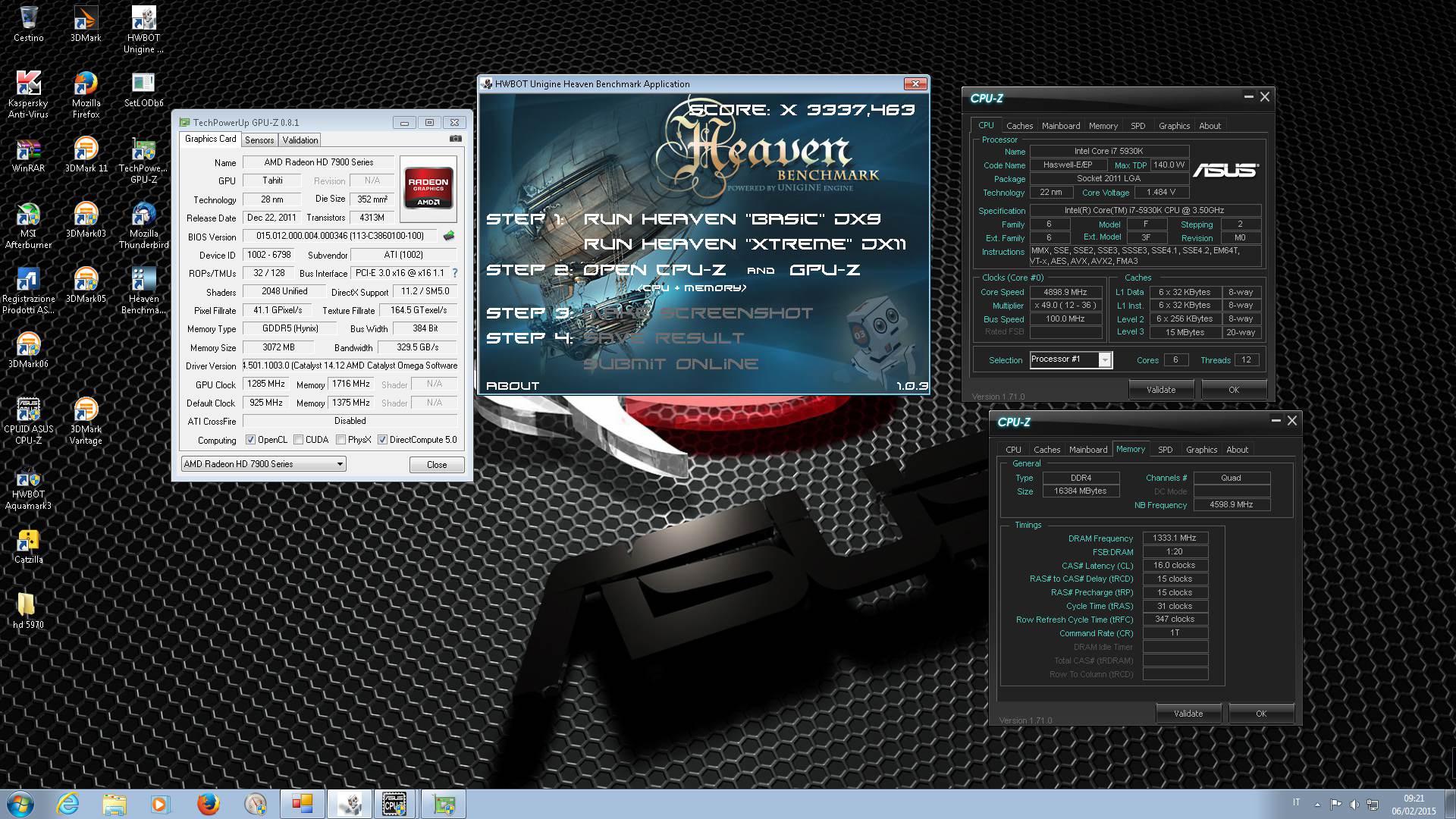The height and width of the screenshot is (819, 1456).
Task: Launch MSI Afterburner shortcut
Action: point(28,226)
